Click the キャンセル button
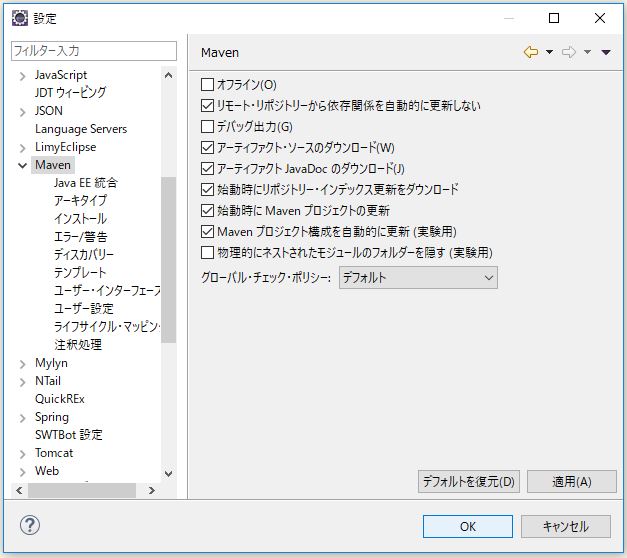Screen dimensions: 627x558 pyautogui.click(x=566, y=526)
